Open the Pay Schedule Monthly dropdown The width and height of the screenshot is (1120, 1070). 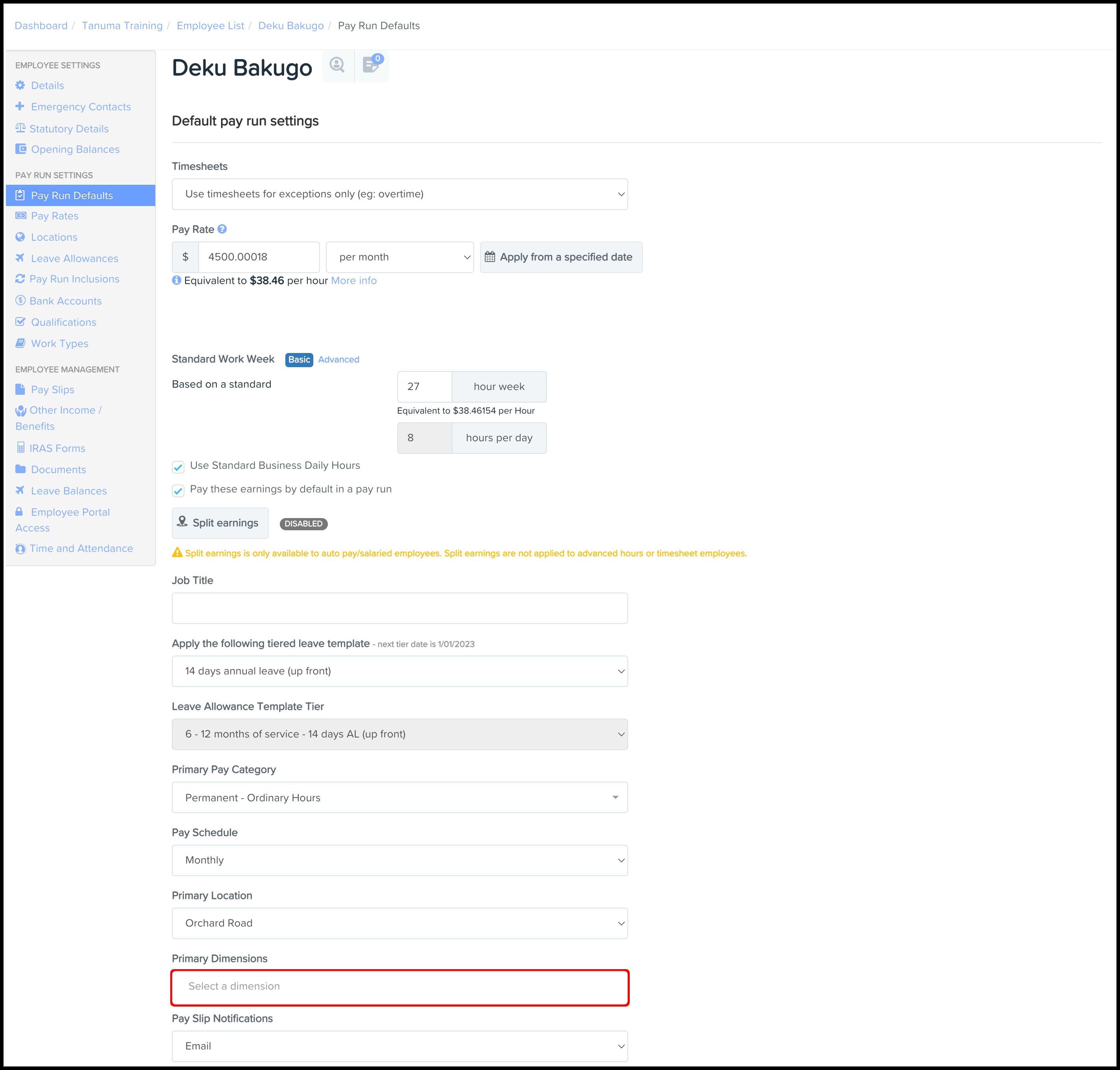[x=399, y=860]
